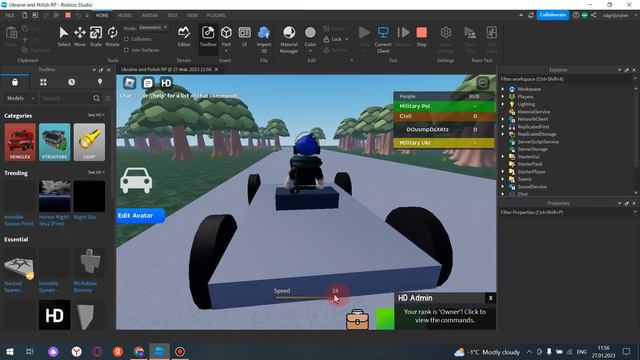Click the white car icon in game

point(136,180)
